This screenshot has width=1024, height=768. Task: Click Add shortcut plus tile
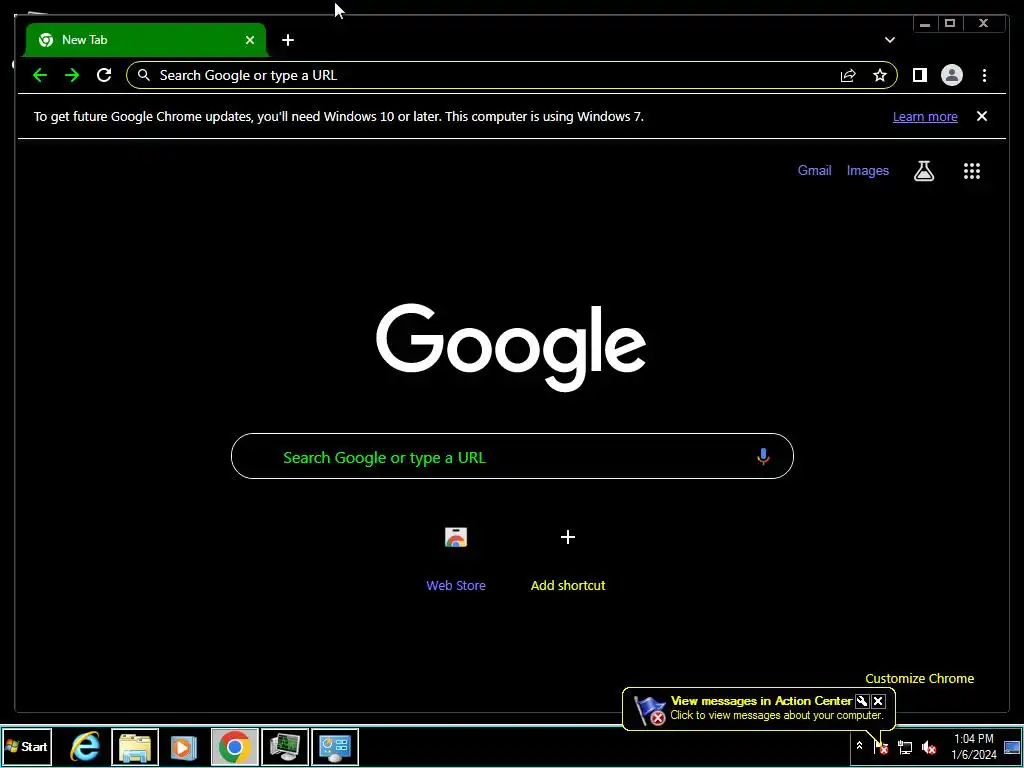(x=568, y=558)
